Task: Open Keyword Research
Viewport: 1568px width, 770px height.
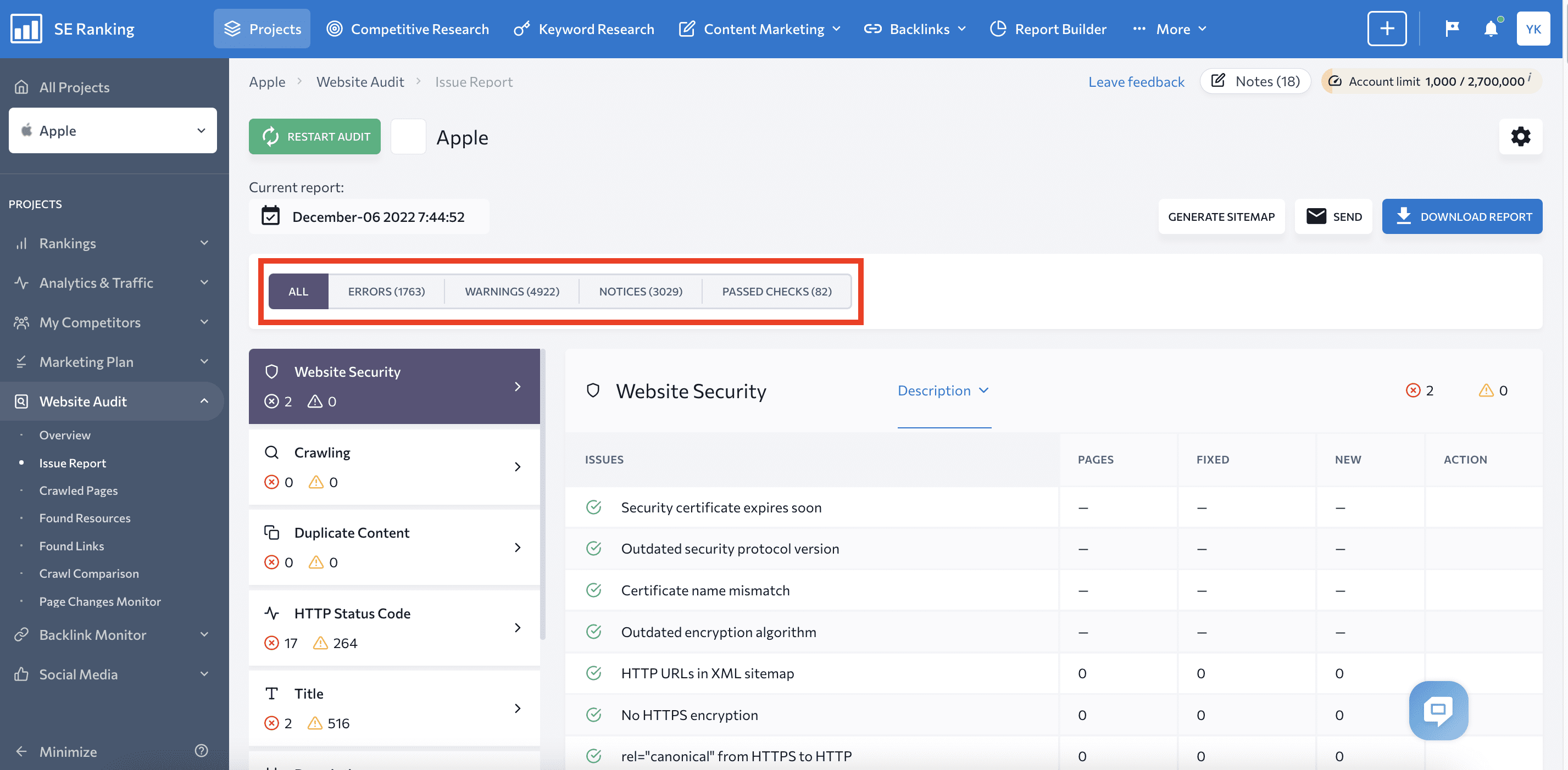Action: point(583,29)
